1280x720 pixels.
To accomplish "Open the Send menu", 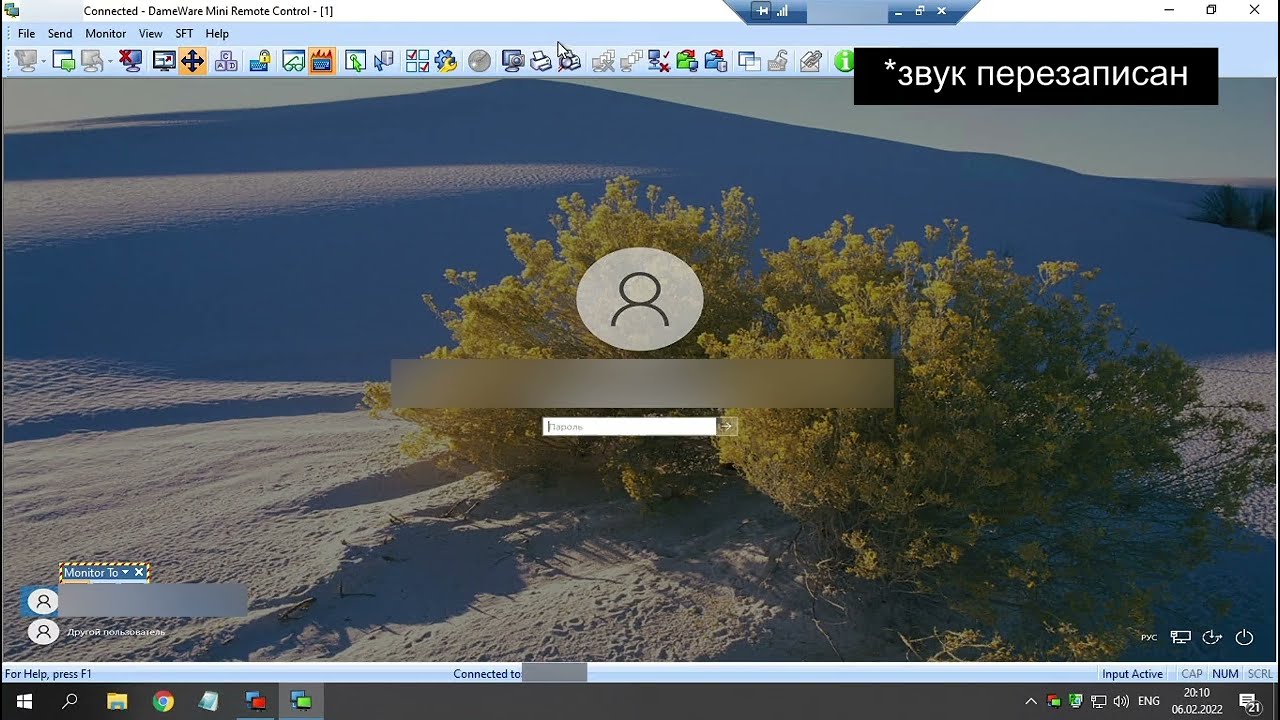I will coord(60,33).
